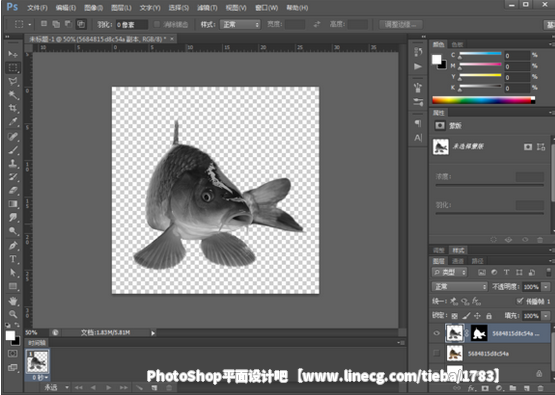Click the Refine Edge button
The height and width of the screenshot is (395, 555).
(401, 24)
